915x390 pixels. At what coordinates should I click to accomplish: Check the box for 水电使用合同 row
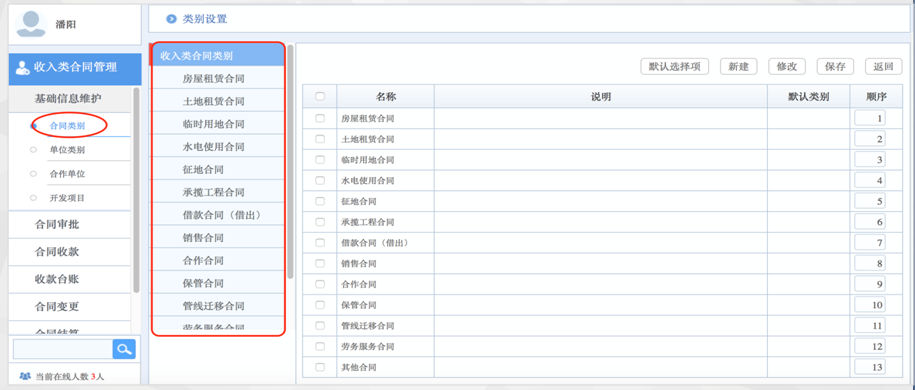(x=320, y=180)
